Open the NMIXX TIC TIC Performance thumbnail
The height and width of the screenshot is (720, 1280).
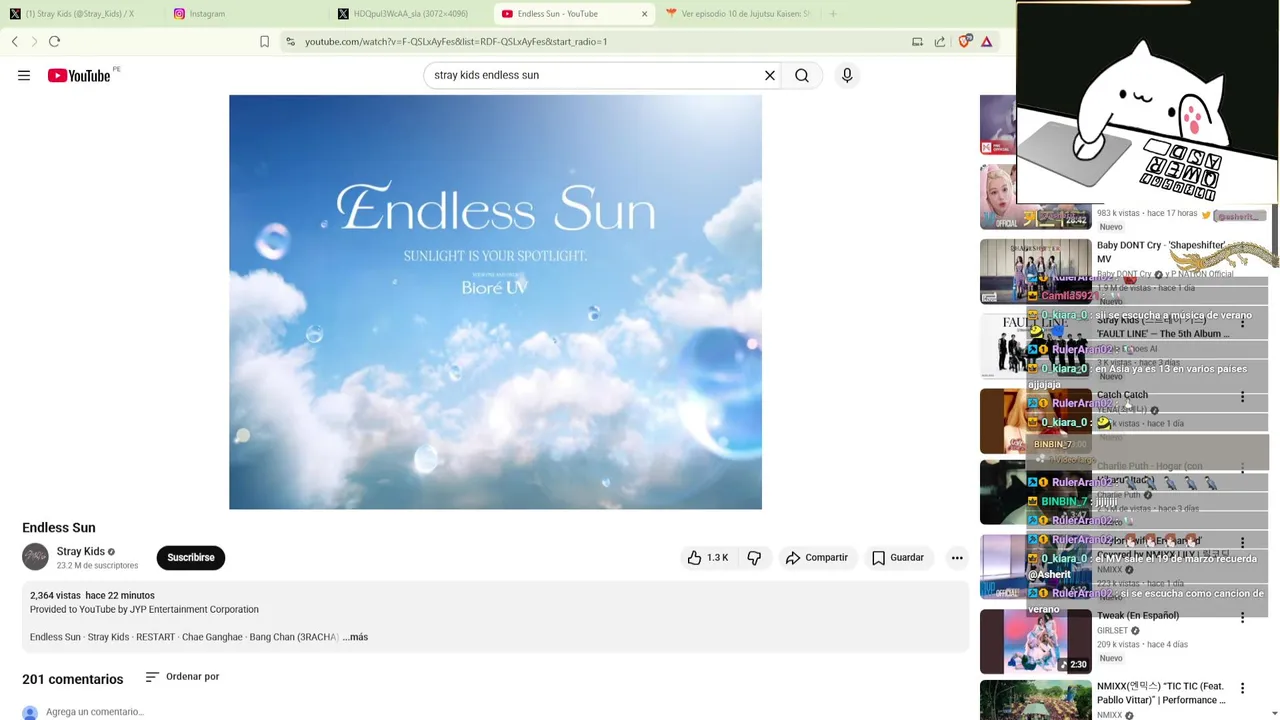click(x=1035, y=700)
